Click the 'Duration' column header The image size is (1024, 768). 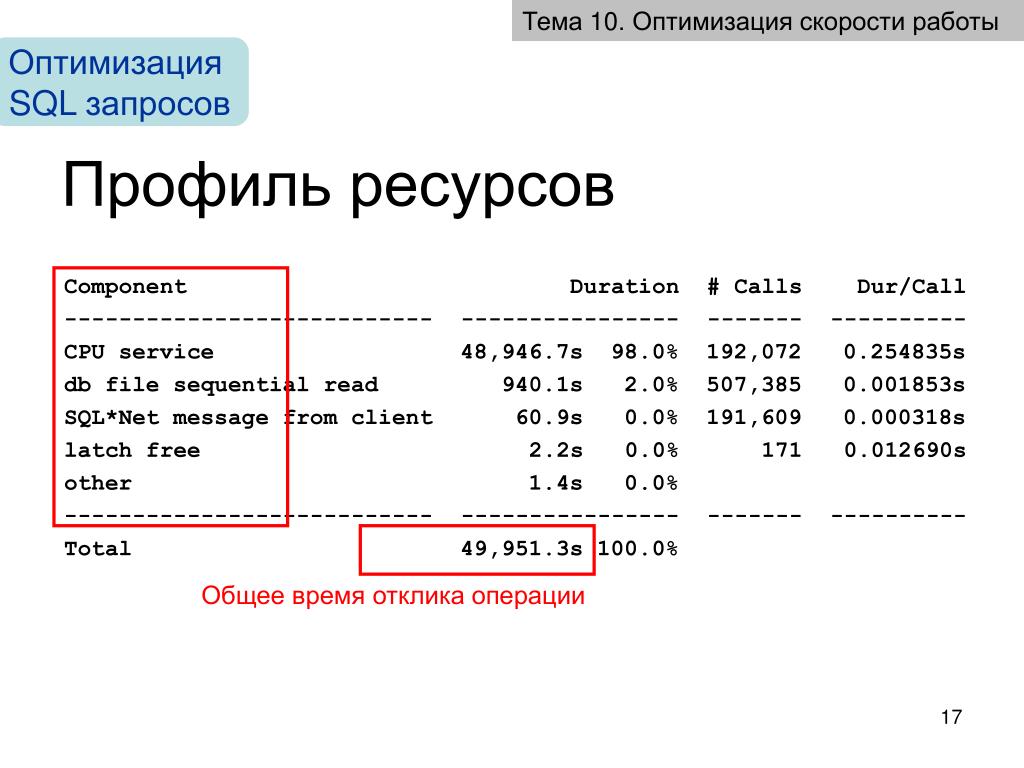point(624,287)
